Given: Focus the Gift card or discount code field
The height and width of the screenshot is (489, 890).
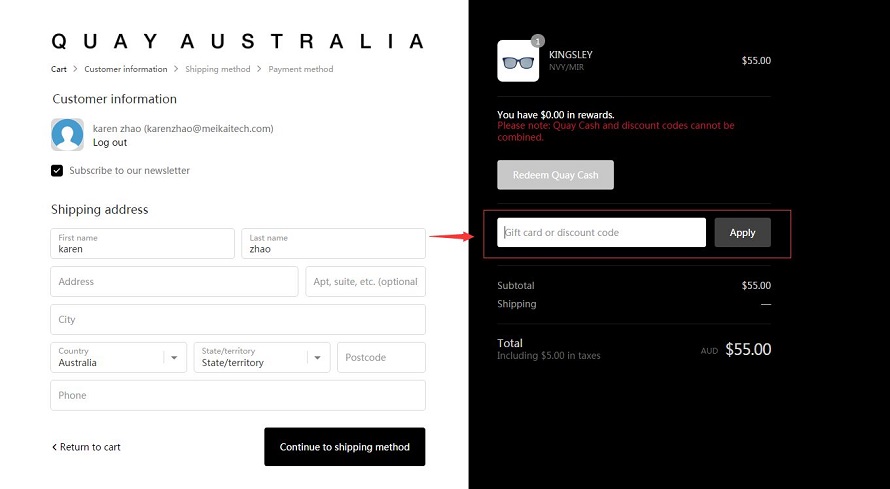Looking at the screenshot, I should (x=602, y=233).
